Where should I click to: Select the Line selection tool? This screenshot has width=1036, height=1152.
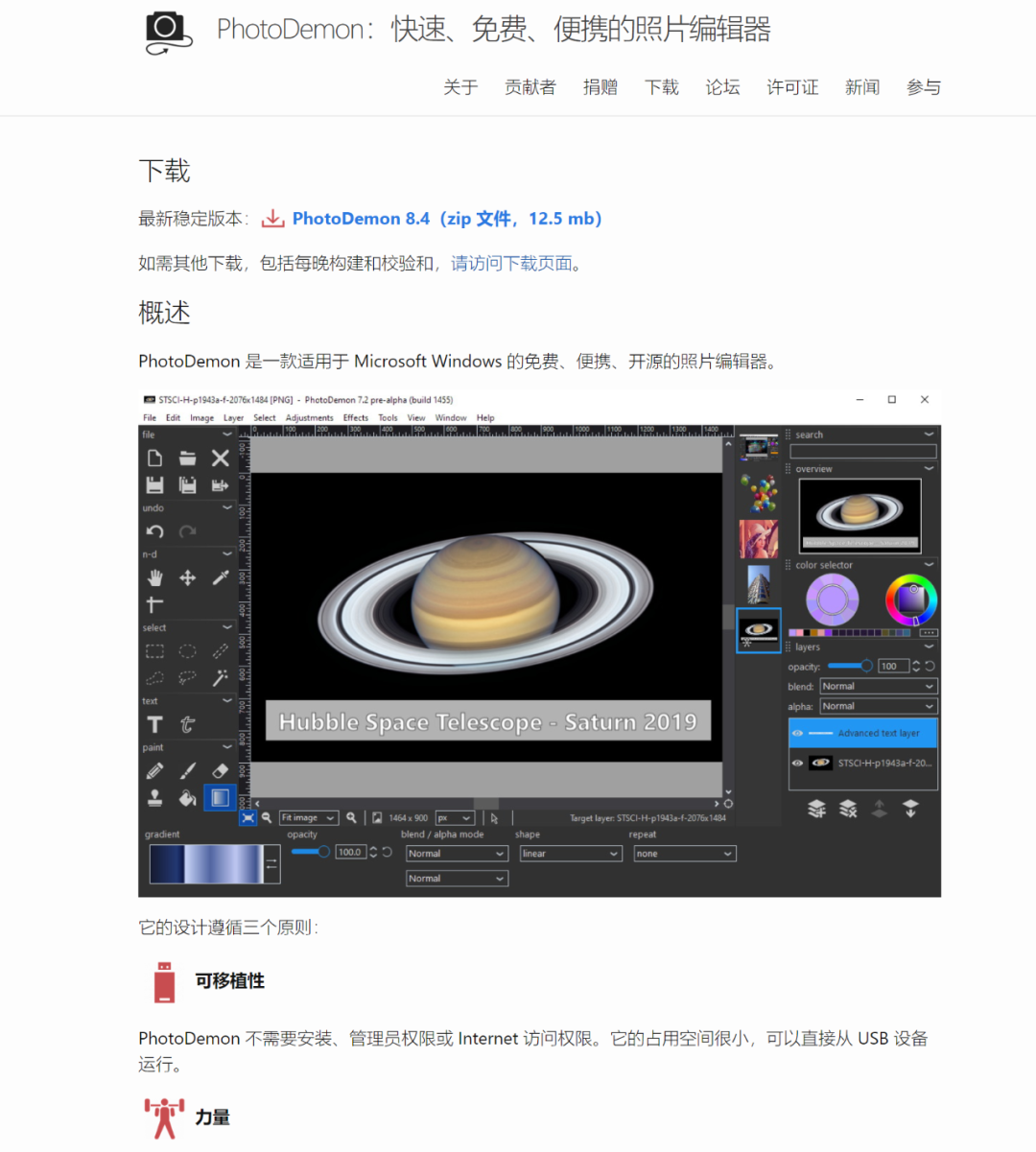(x=221, y=651)
